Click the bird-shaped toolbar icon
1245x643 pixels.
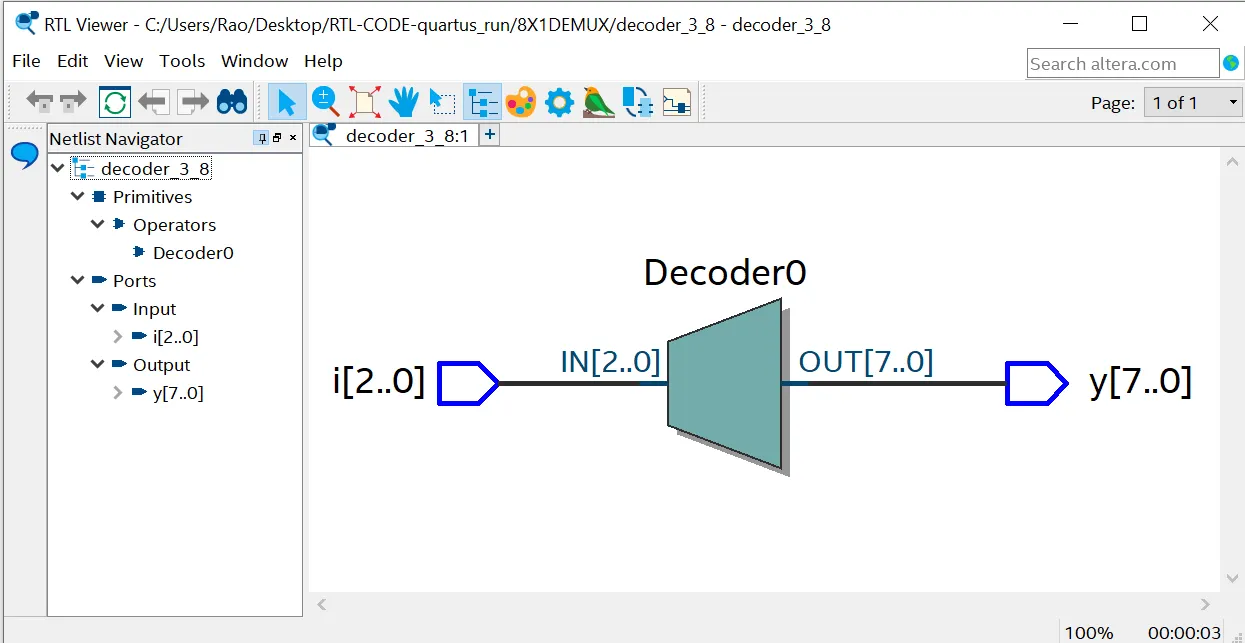(x=598, y=101)
